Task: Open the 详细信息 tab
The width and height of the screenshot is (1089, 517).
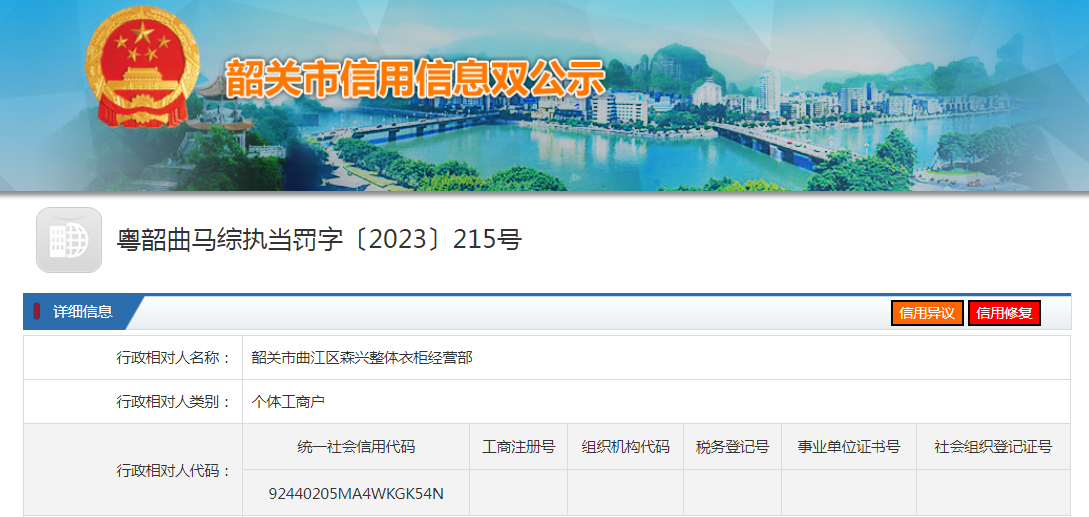Action: point(83,312)
